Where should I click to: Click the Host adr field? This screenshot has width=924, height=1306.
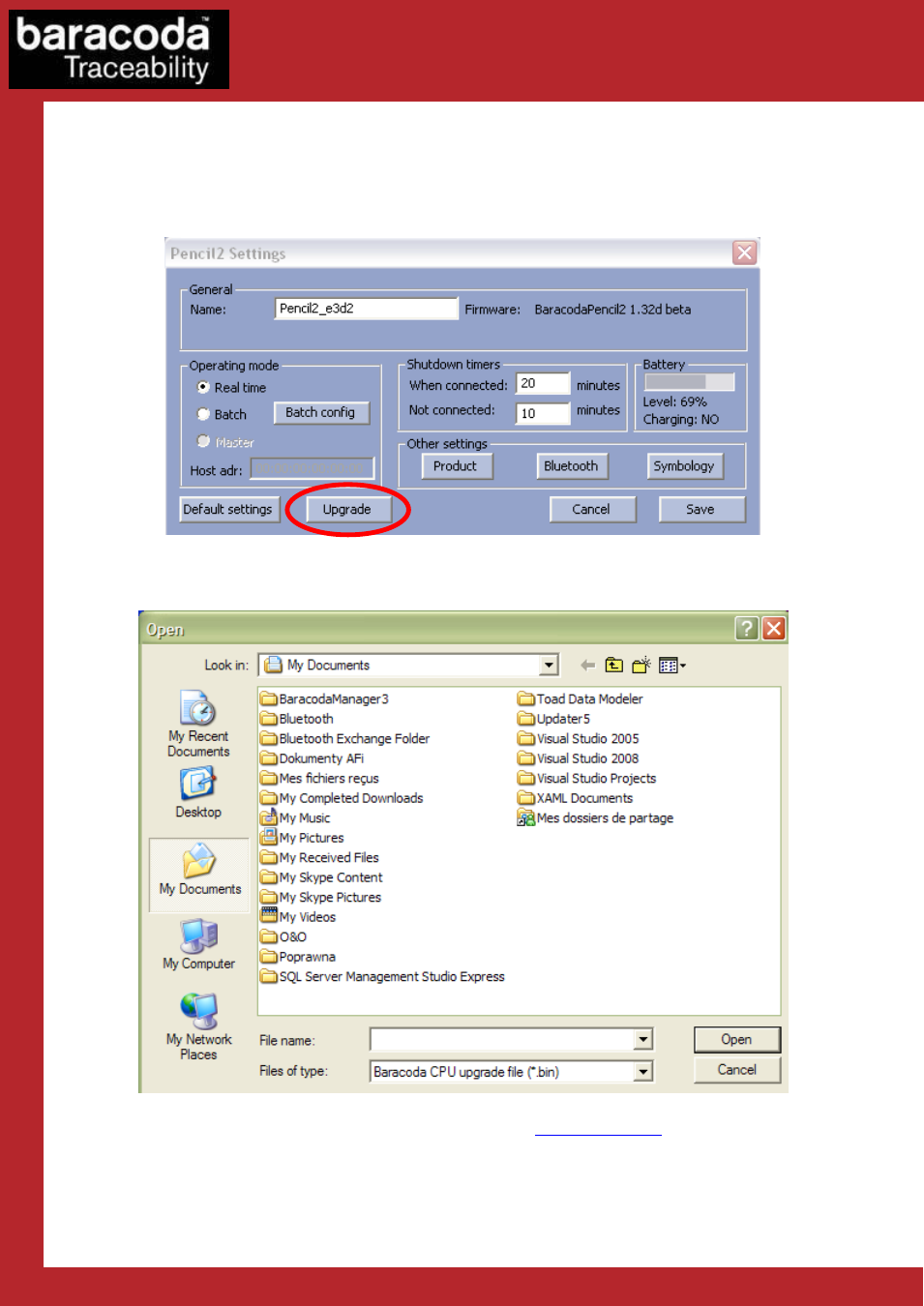pos(312,469)
